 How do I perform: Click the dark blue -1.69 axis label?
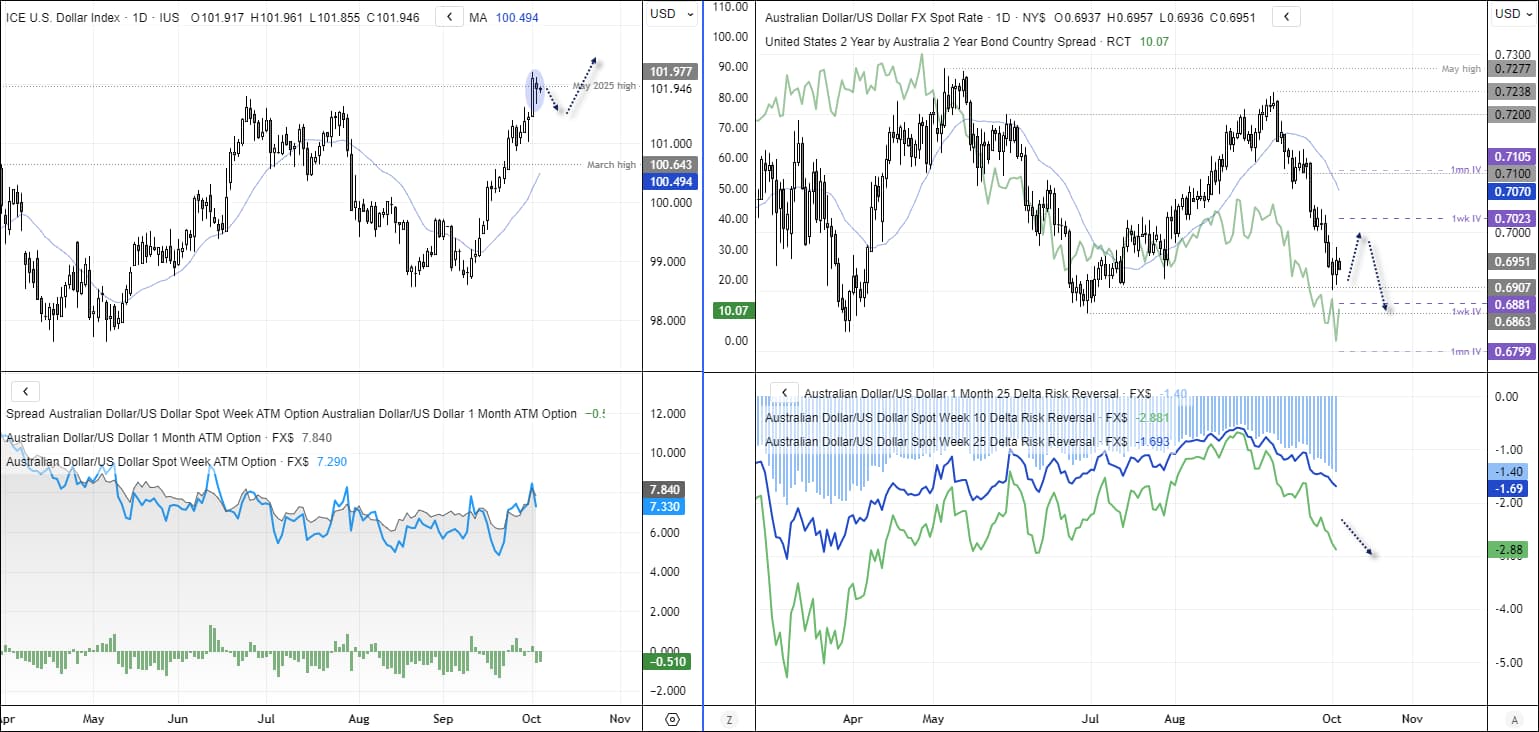click(x=1510, y=488)
